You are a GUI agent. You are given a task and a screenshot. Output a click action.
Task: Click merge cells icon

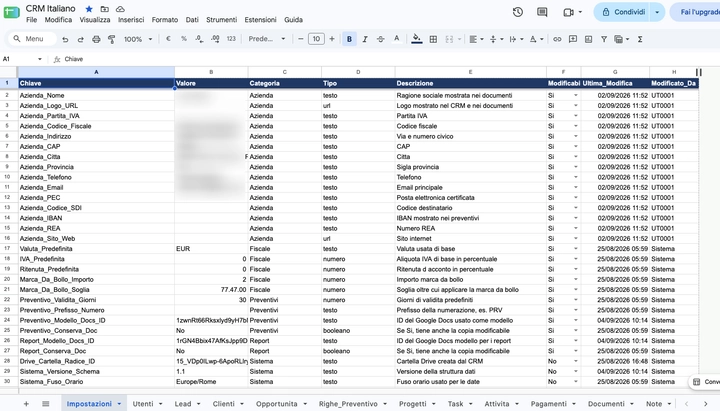pyautogui.click(x=449, y=39)
